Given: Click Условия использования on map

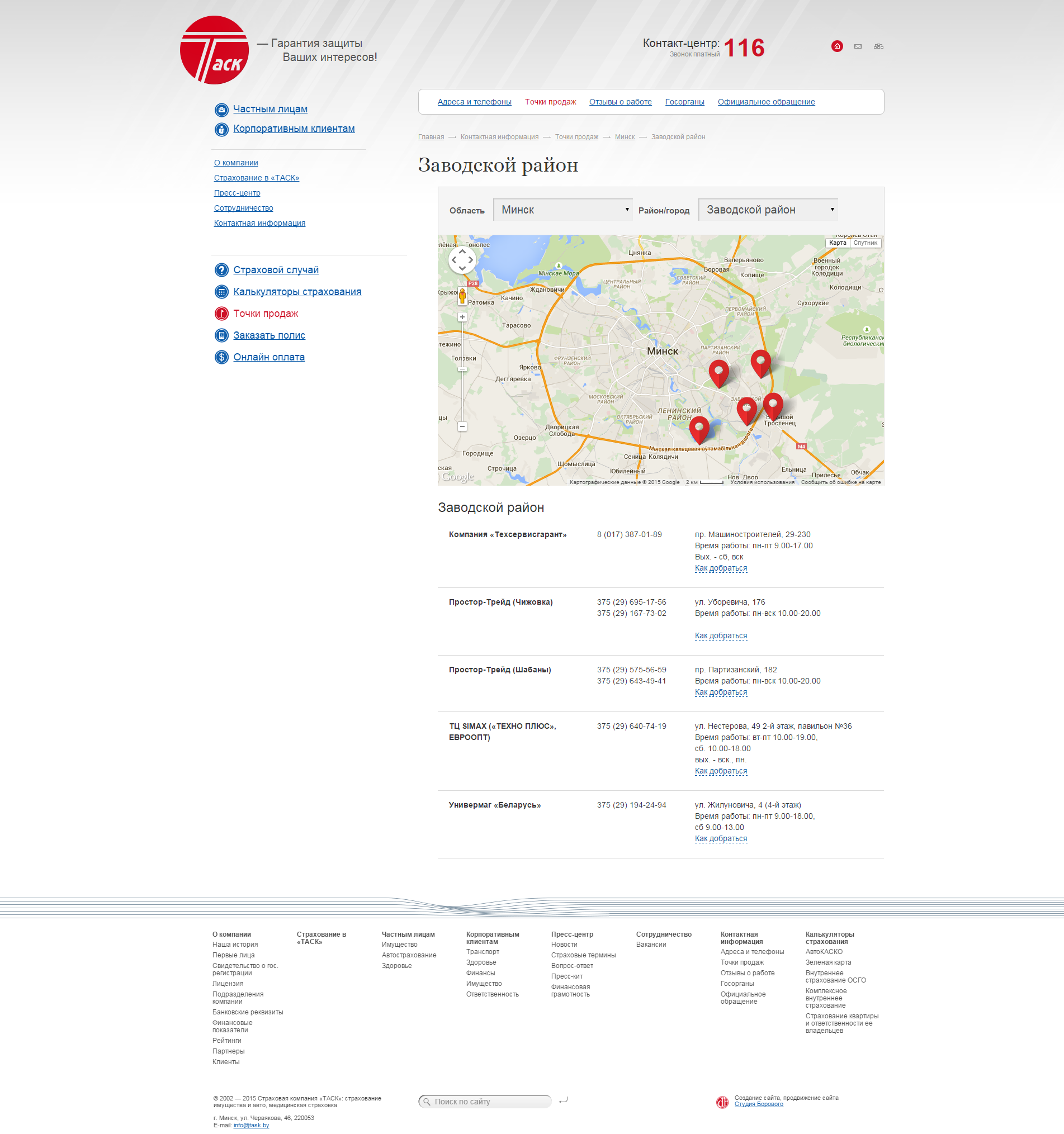Looking at the screenshot, I should (x=762, y=482).
